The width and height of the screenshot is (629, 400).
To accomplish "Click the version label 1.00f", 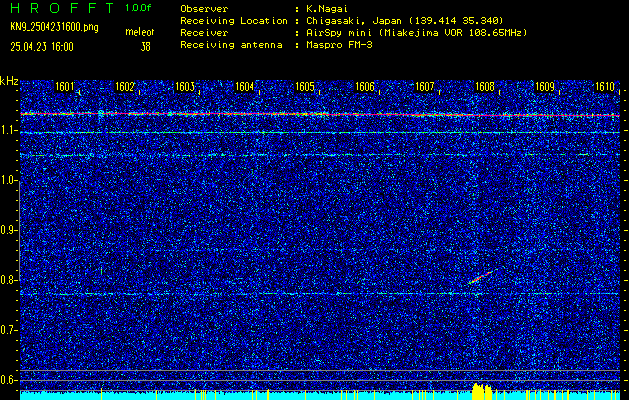I will (x=138, y=8).
